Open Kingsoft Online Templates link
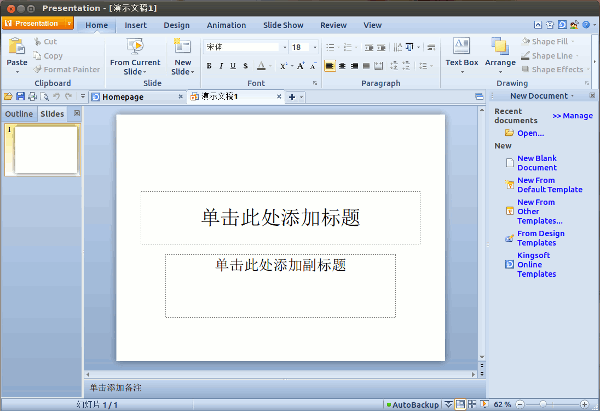The height and width of the screenshot is (411, 600). [x=536, y=264]
